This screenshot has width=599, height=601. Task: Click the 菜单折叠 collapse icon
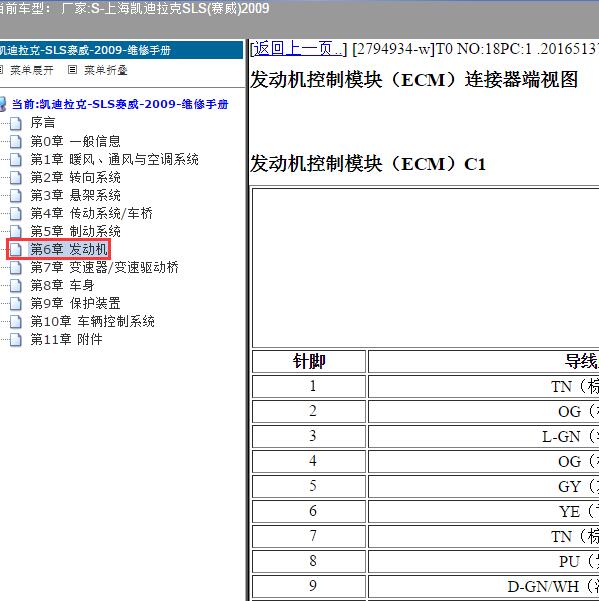72,70
